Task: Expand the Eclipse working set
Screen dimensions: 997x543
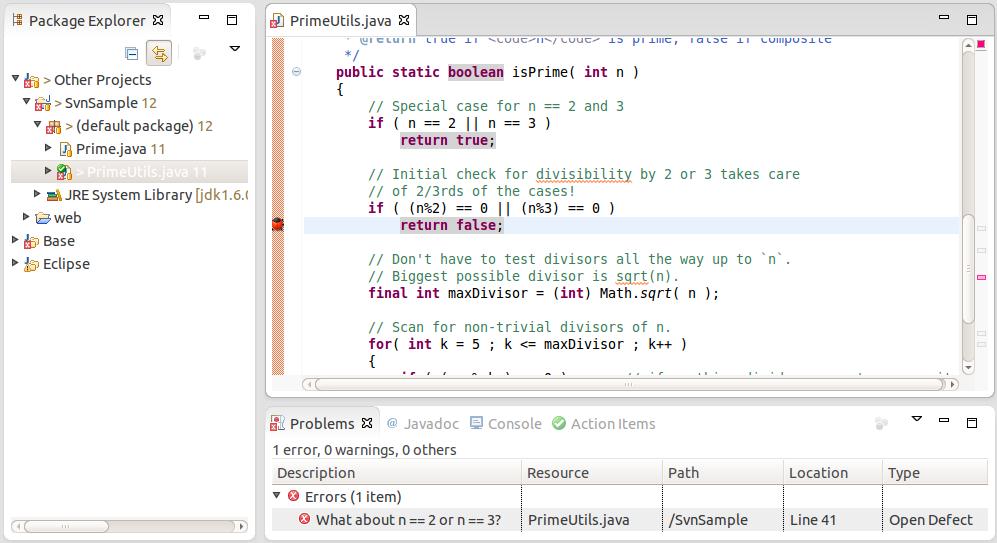Action: coord(15,263)
